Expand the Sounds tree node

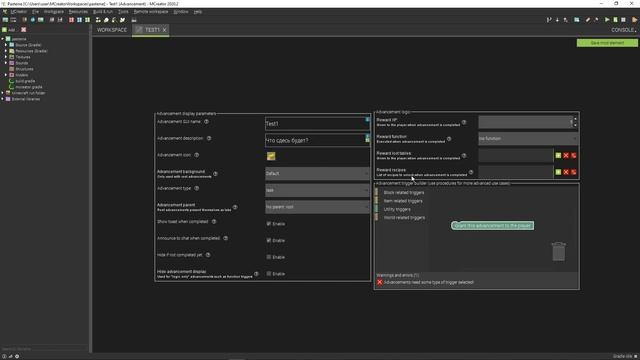6,63
